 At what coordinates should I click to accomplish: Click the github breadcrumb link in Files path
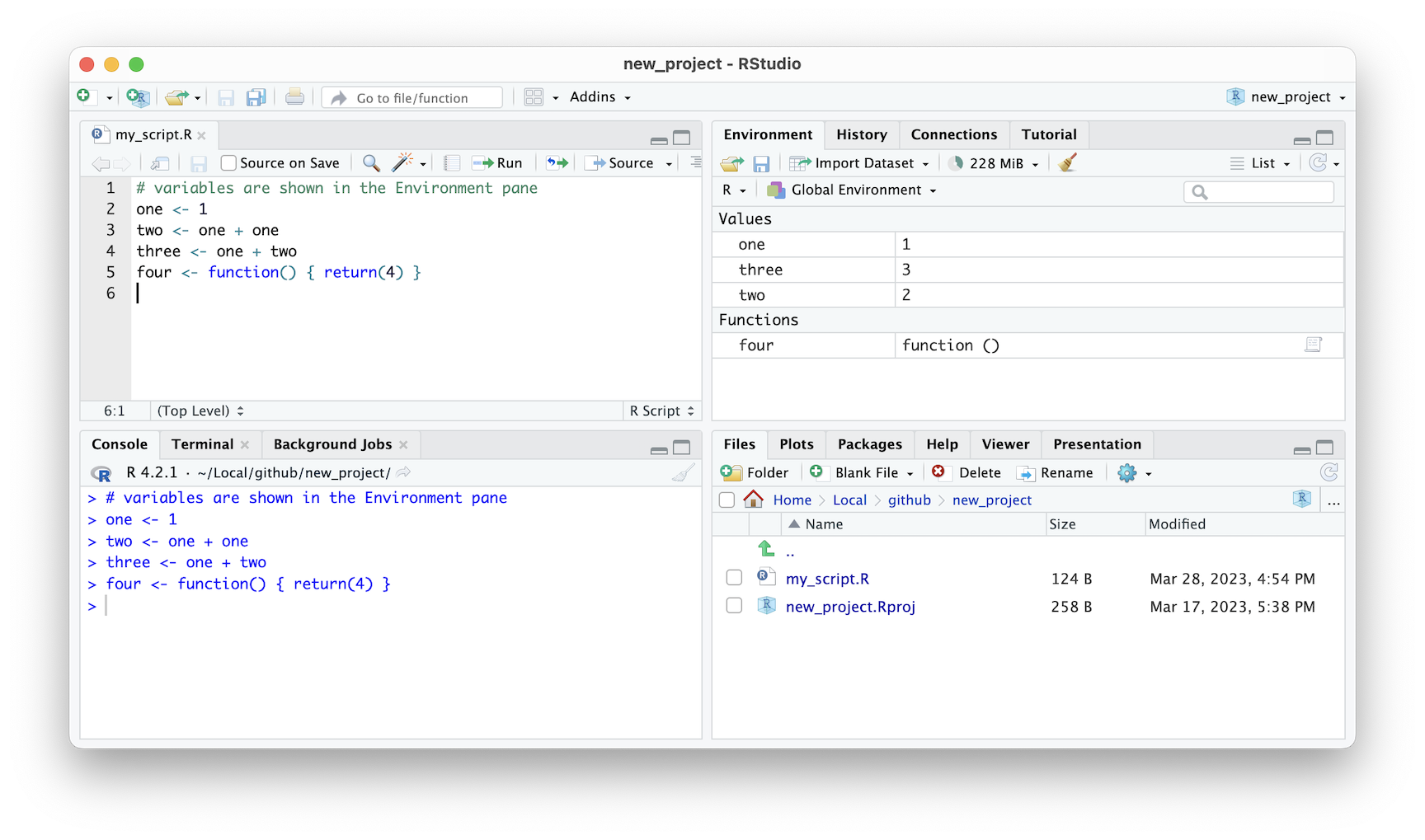(909, 500)
